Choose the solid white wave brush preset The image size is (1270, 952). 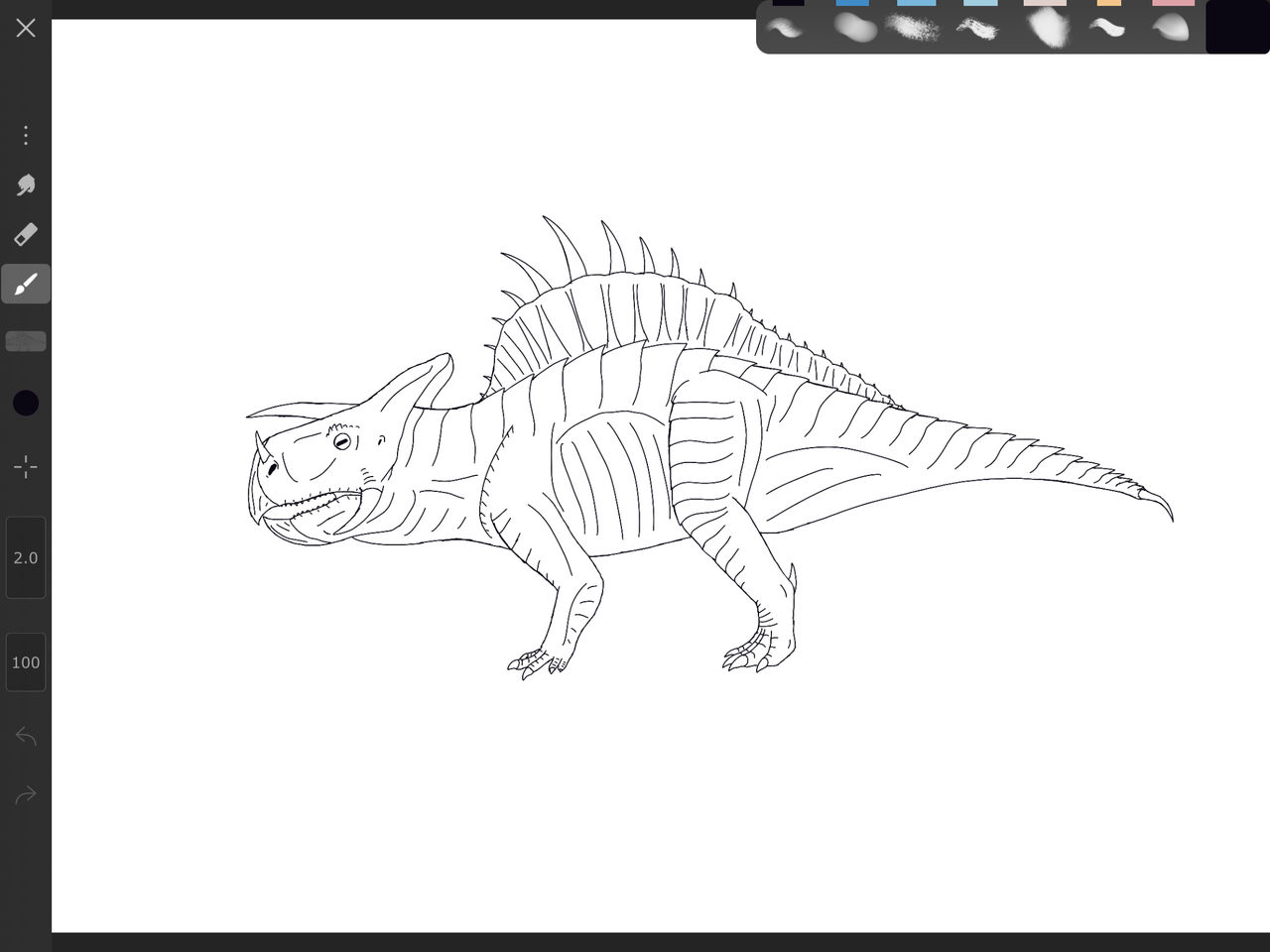point(1107,28)
